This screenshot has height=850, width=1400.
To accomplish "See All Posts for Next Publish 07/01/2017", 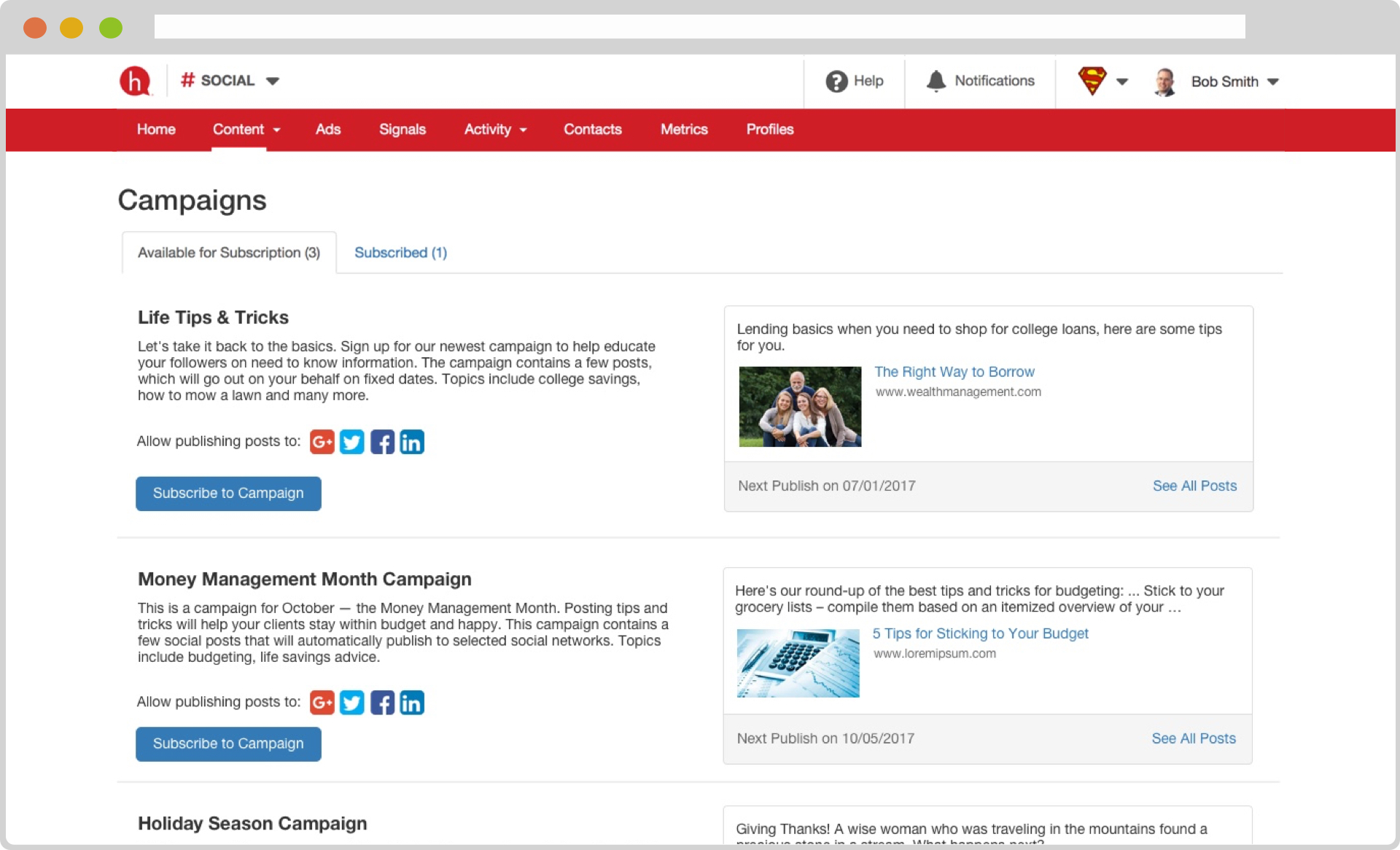I will tap(1194, 486).
